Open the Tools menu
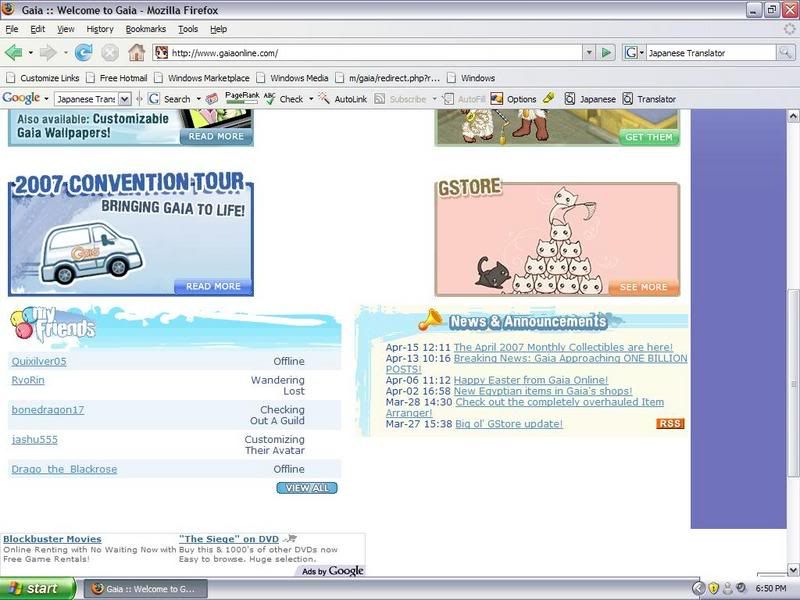Screen dimensions: 800x600 pyautogui.click(x=188, y=29)
